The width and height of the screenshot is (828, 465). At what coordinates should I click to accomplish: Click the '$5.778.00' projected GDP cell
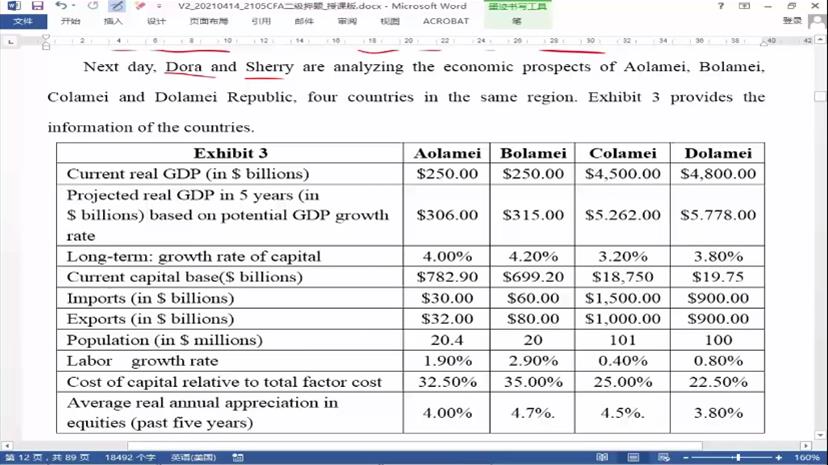718,215
